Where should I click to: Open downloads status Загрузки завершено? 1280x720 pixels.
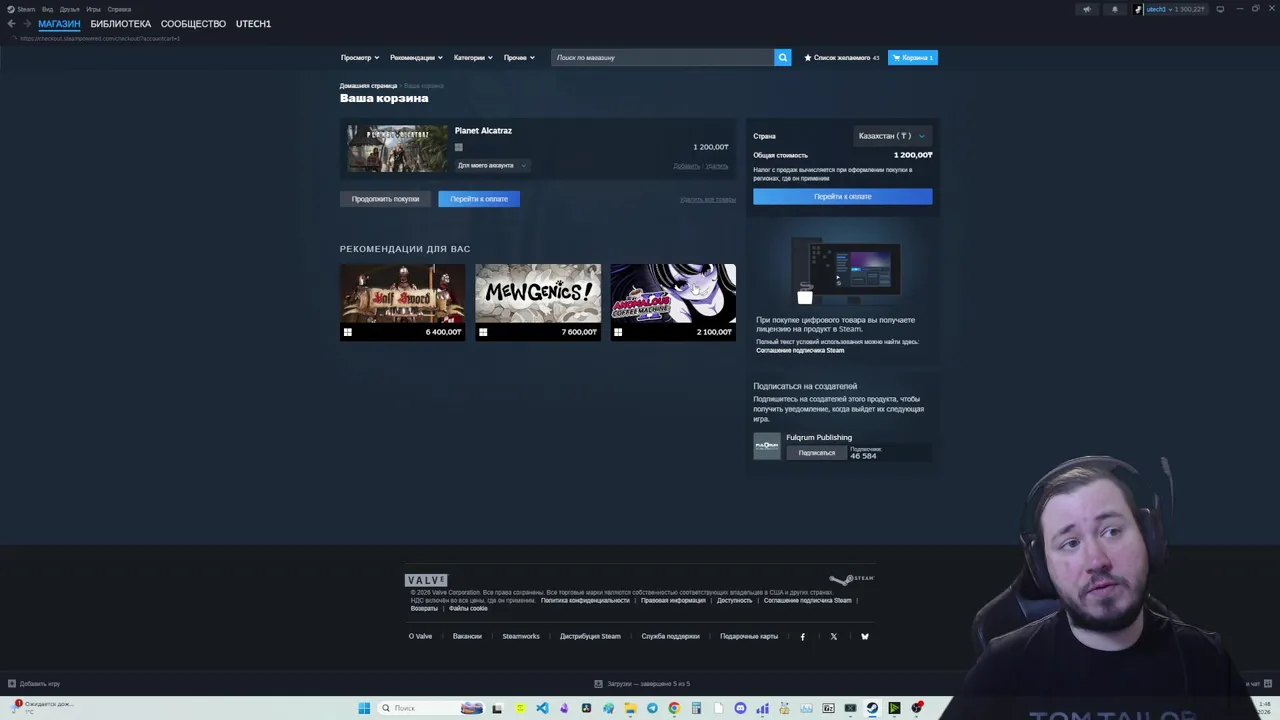click(642, 684)
